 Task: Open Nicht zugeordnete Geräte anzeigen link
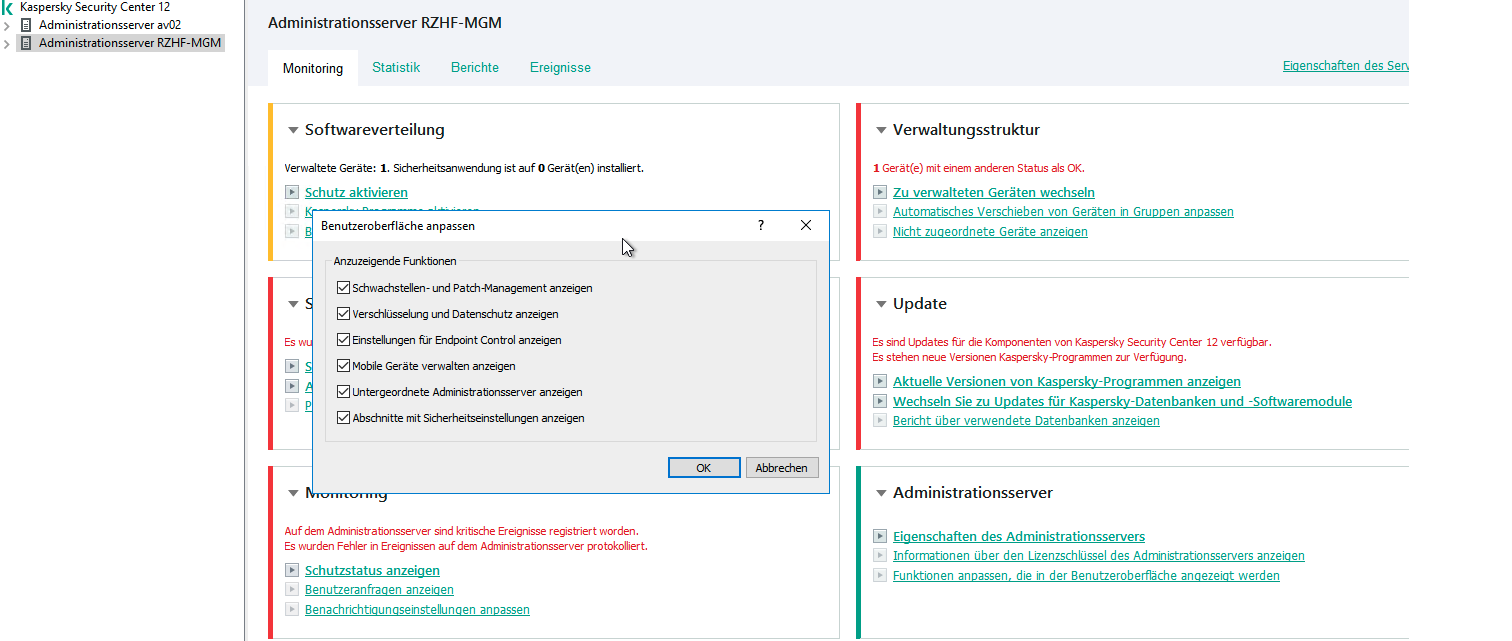[x=990, y=231]
